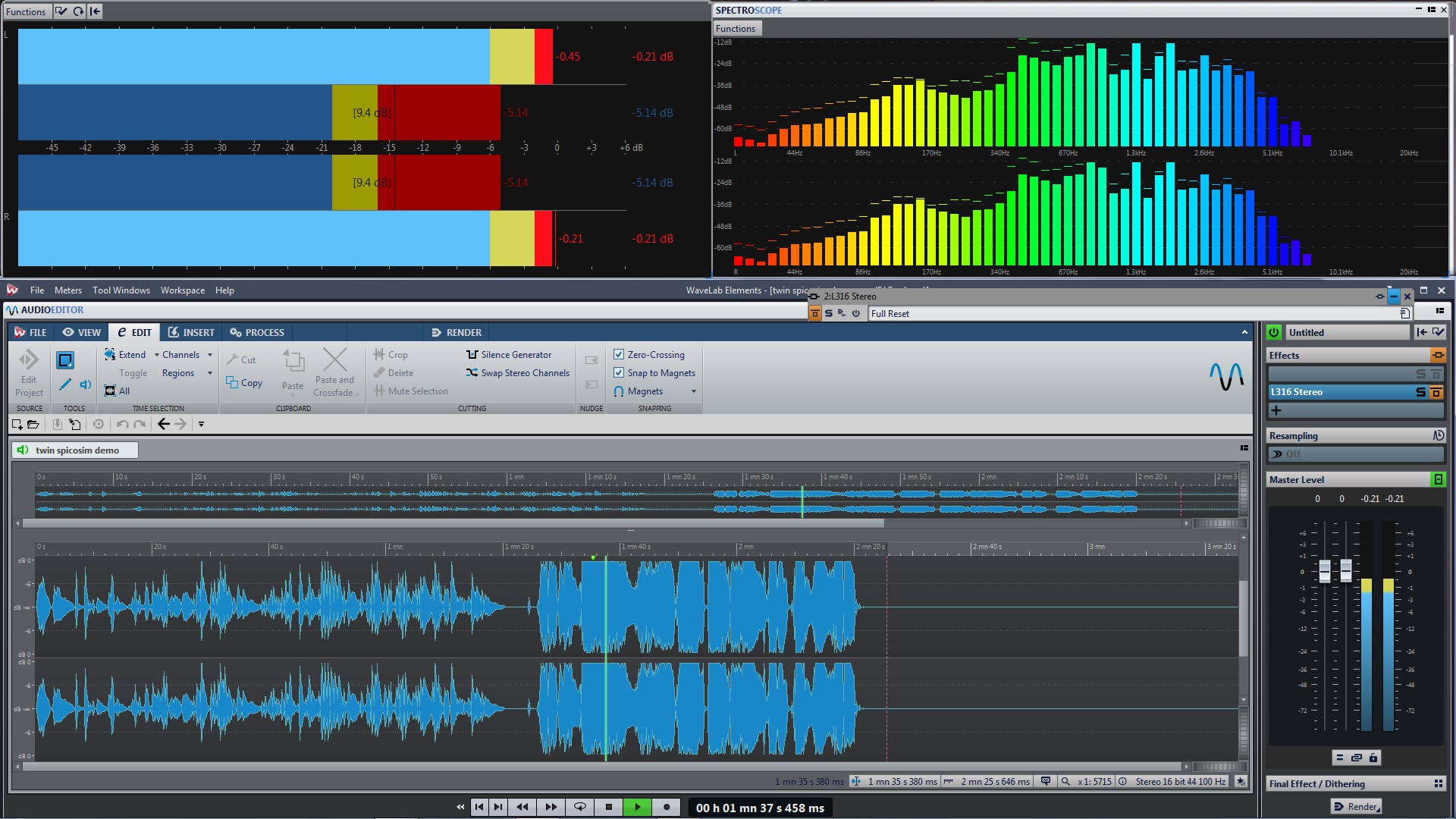The image size is (1456, 819).
Task: Open the Channels dropdown arrow
Action: pos(210,355)
